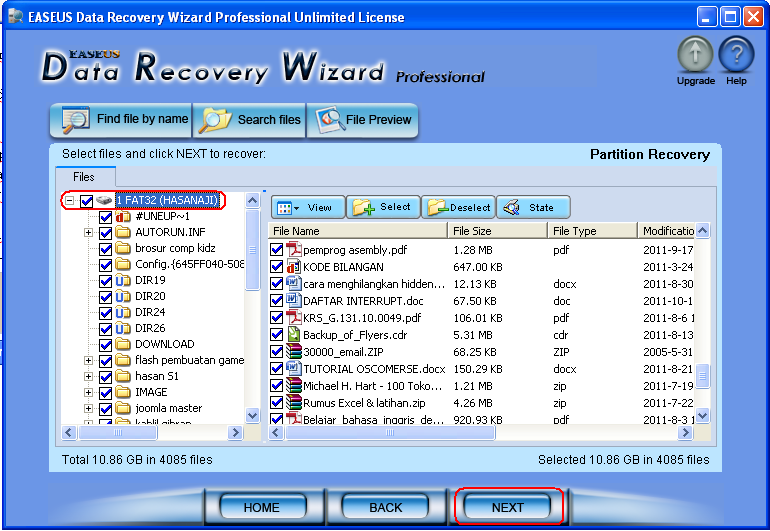Minimize the EASEUS Data Recovery Wizard window

coord(706,17)
